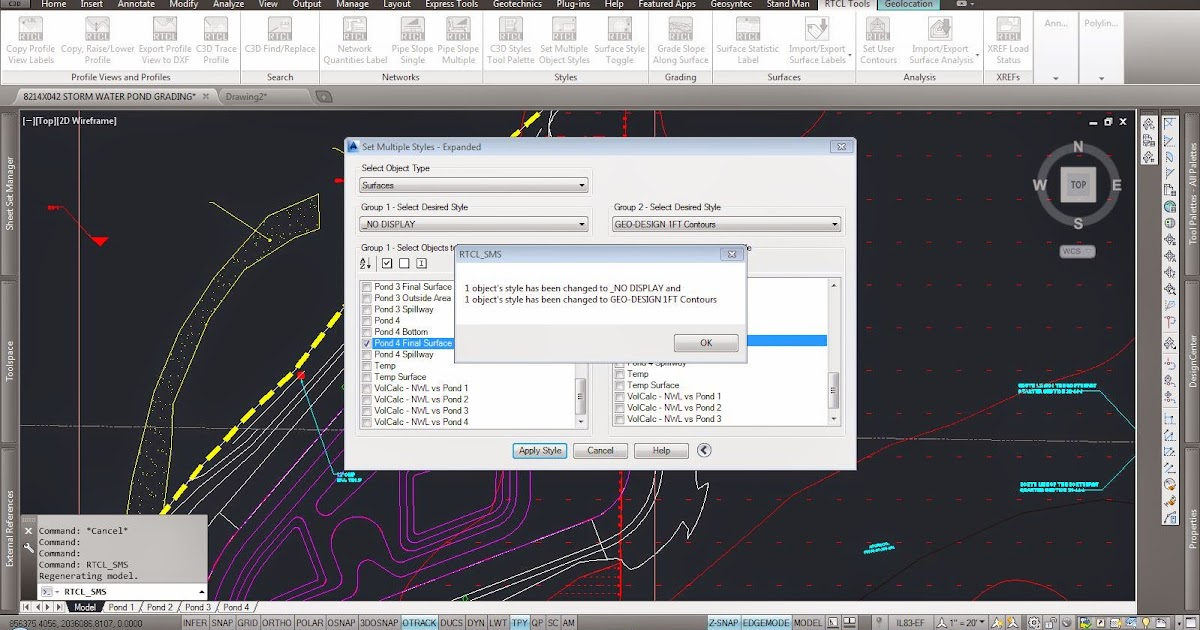Open the Express Tools ribbon tab
This screenshot has height=630, width=1200.
(450, 4)
